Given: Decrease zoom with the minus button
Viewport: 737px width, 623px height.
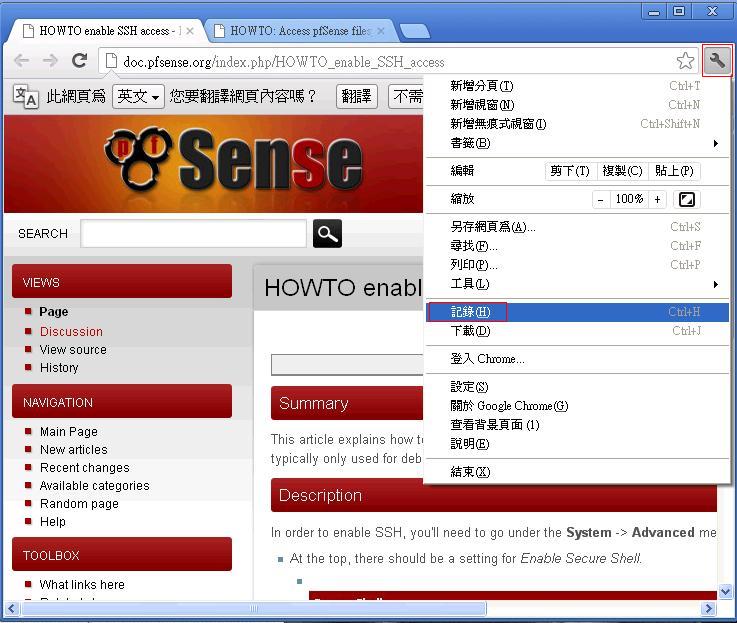Looking at the screenshot, I should pyautogui.click(x=601, y=199).
